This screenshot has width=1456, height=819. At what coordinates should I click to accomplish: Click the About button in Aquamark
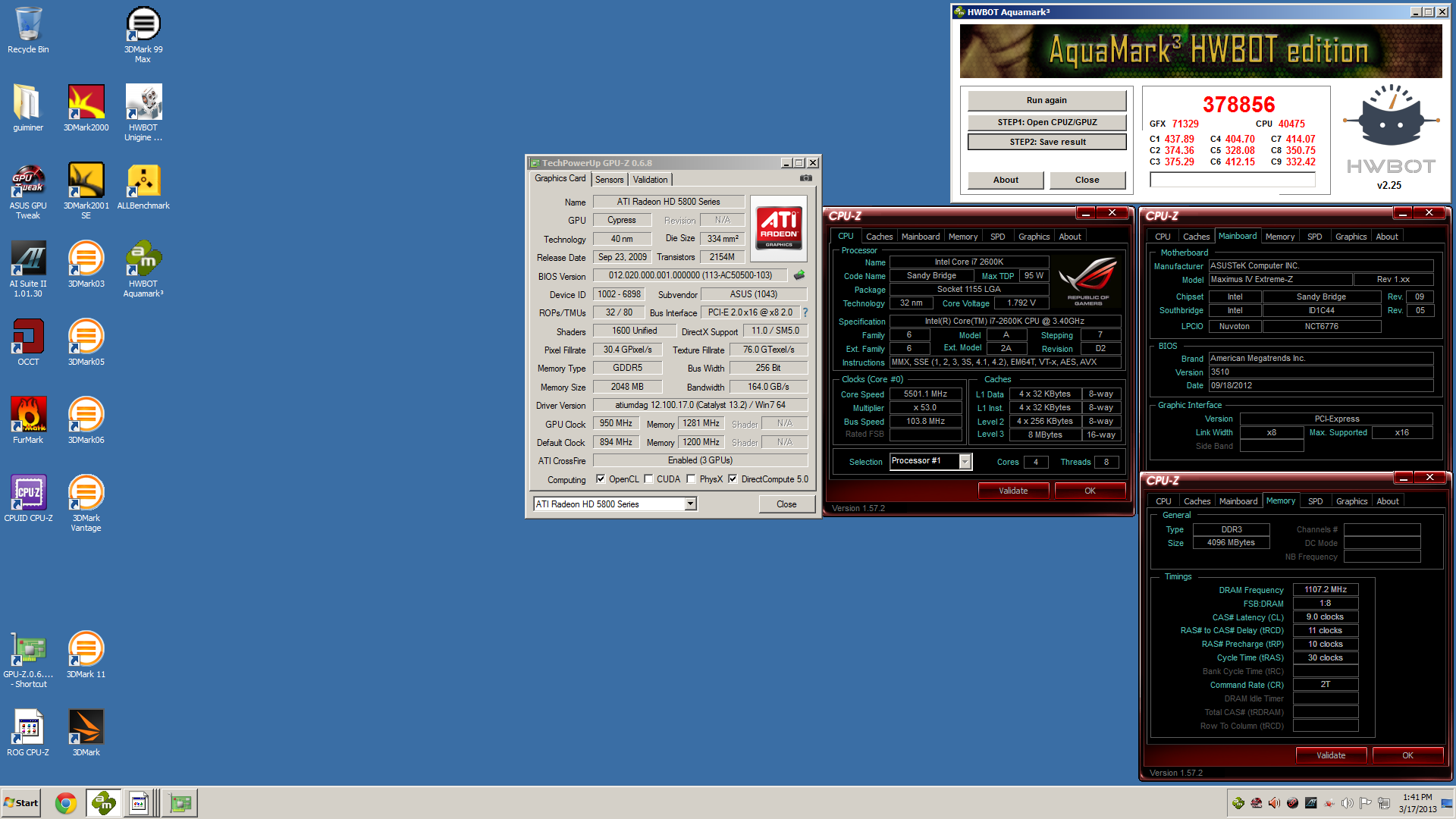1006,180
